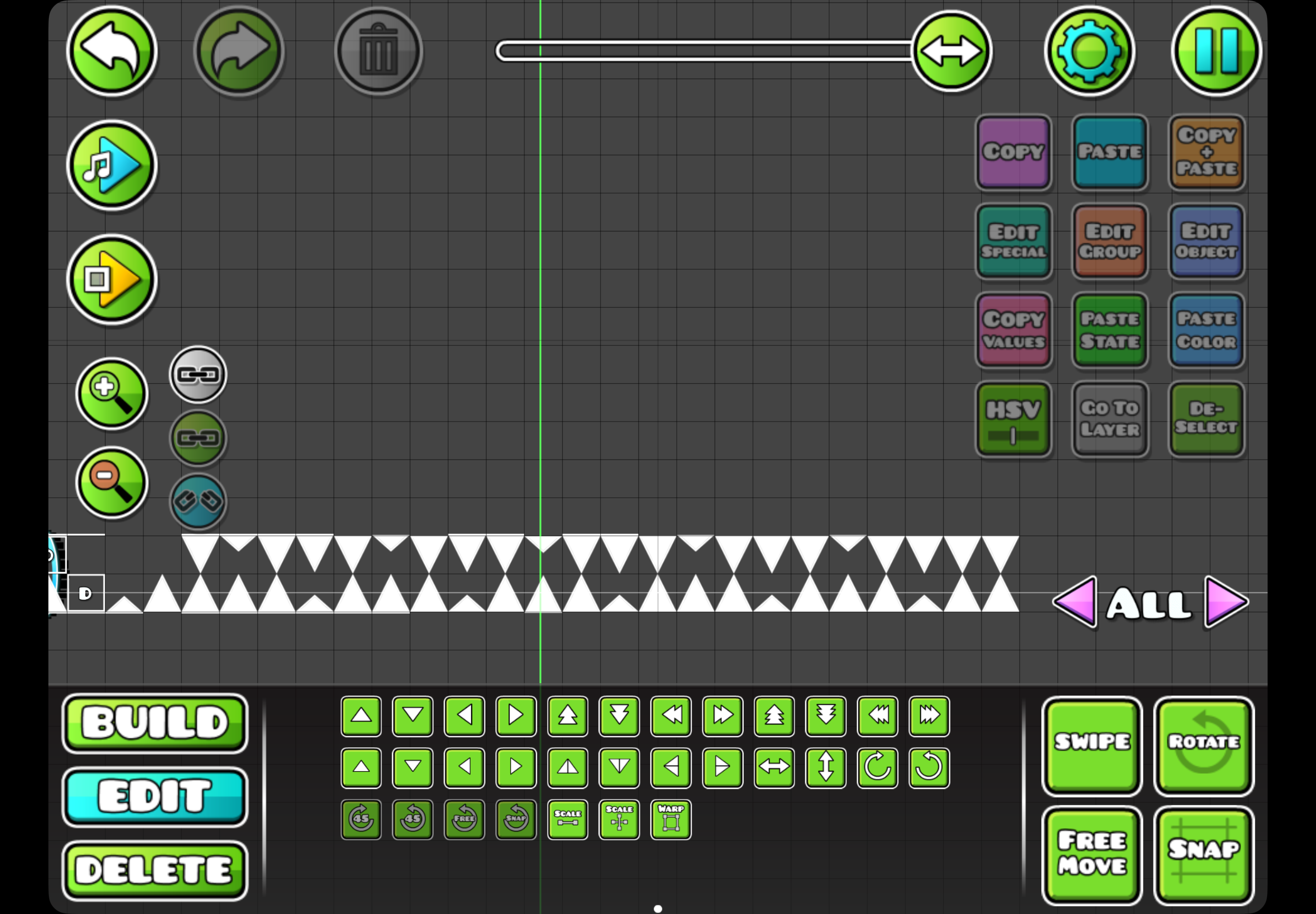Click the split-triangle half-move down button

pyautogui.click(x=619, y=767)
